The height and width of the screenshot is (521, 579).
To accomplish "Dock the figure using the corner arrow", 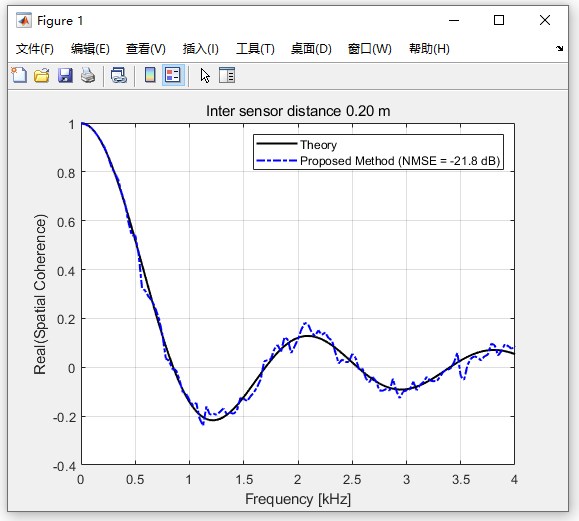I will [559, 48].
